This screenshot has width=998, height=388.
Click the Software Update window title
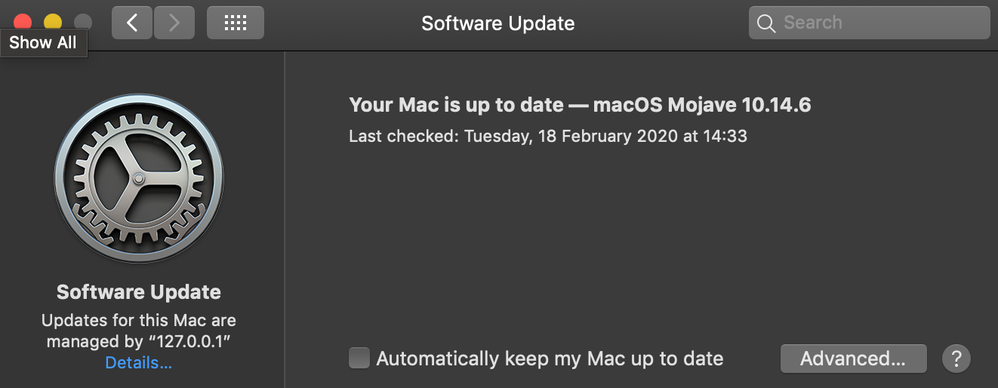498,24
